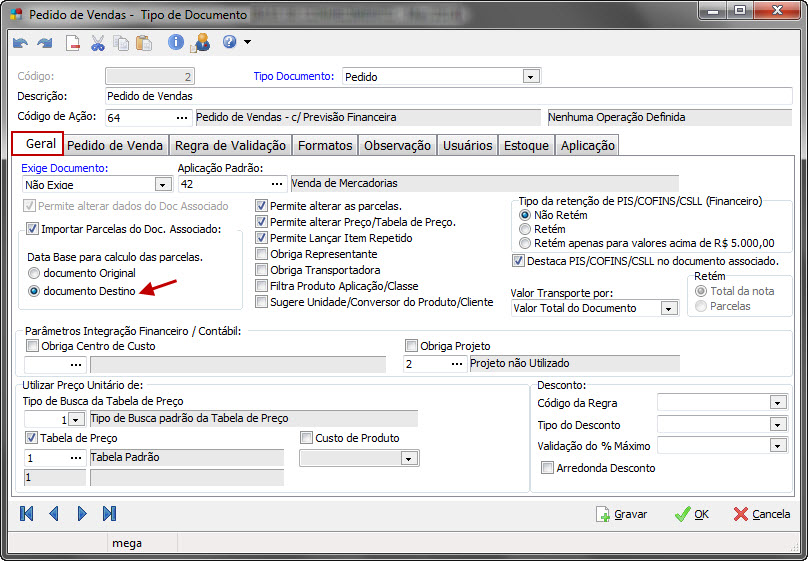
Task: Click the redo arrow toolbar icon
Action: coord(45,43)
